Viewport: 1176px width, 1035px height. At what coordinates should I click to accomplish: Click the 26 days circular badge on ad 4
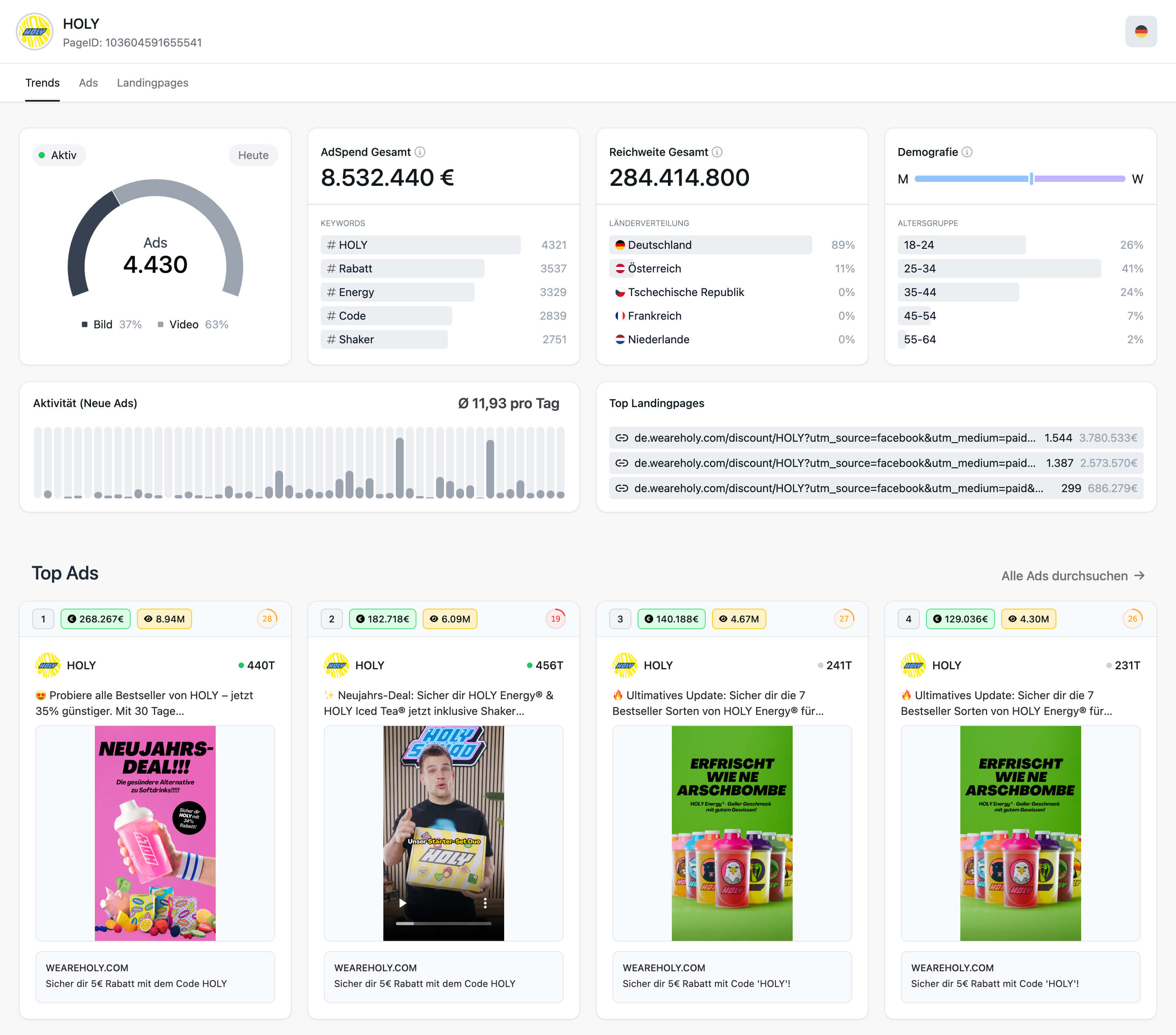(1132, 619)
